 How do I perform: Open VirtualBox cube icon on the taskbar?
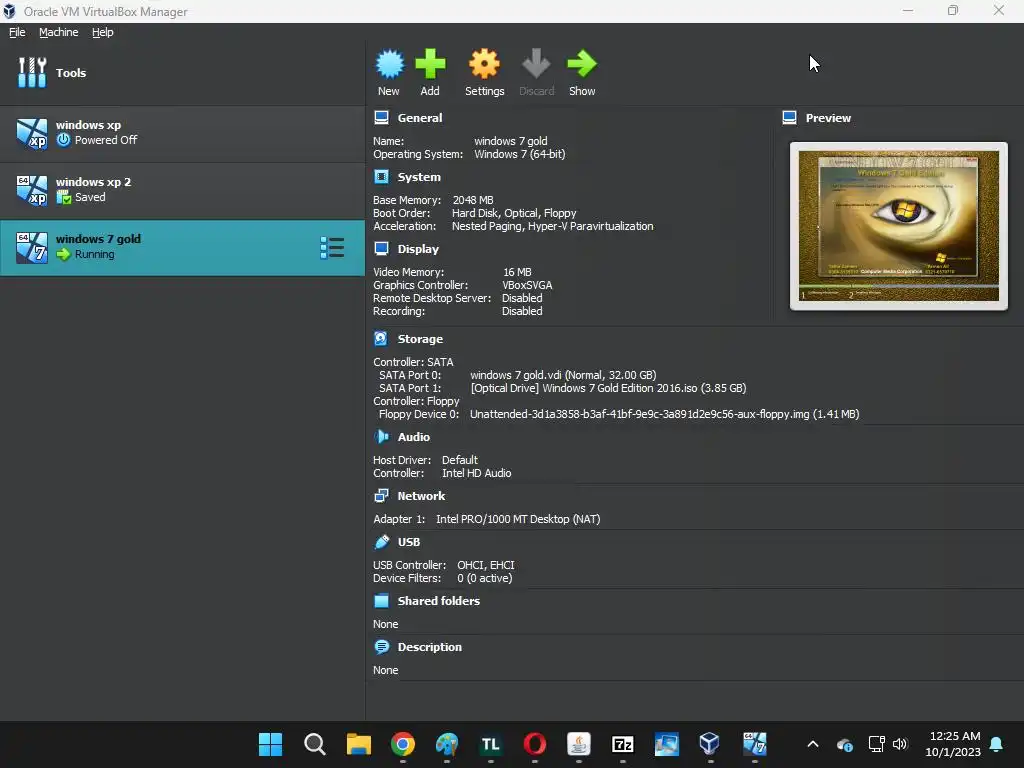tap(710, 744)
